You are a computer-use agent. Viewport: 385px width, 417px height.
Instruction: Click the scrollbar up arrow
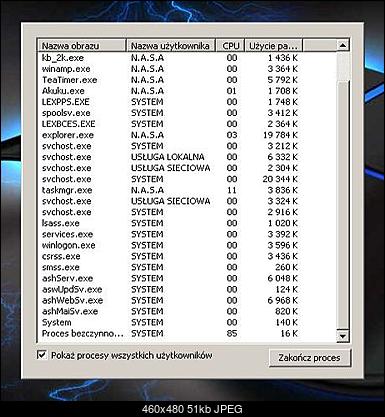tap(343, 45)
